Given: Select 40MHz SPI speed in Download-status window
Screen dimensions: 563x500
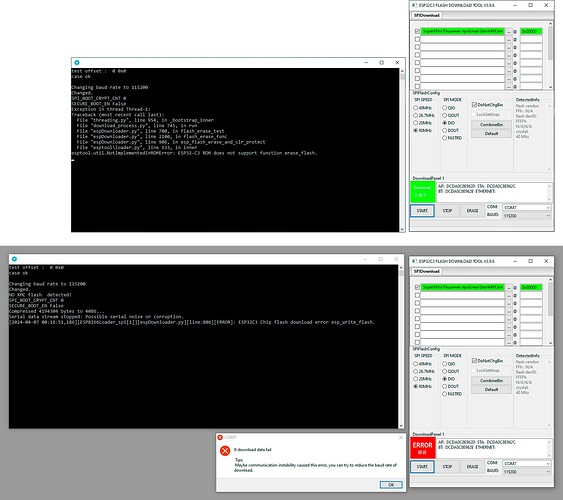Looking at the screenshot, I should [415, 108].
